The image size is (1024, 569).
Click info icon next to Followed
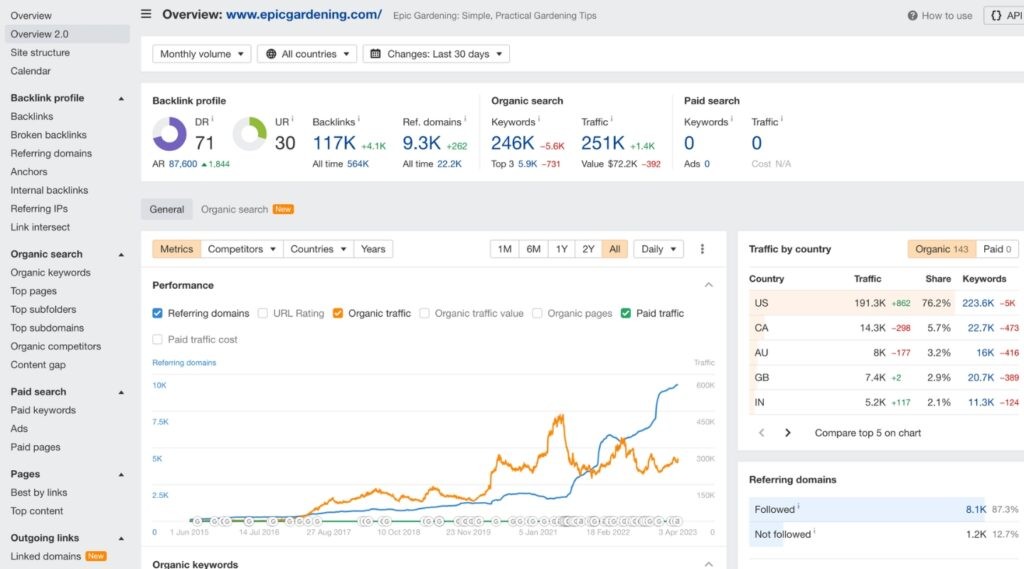click(799, 508)
